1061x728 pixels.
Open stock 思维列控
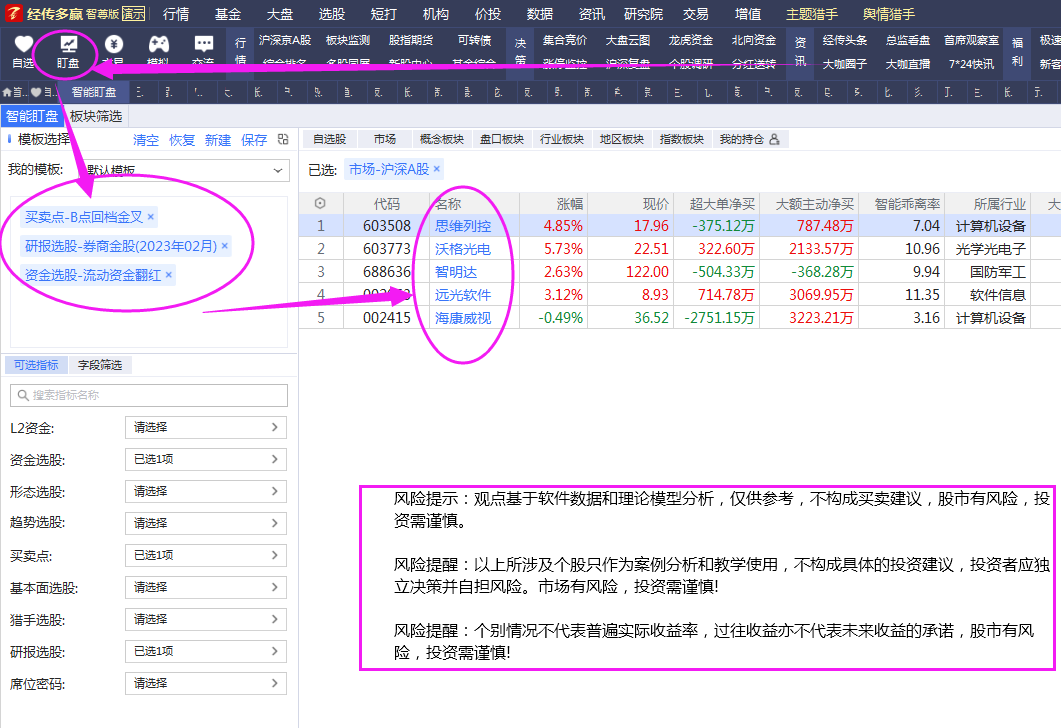tap(463, 226)
